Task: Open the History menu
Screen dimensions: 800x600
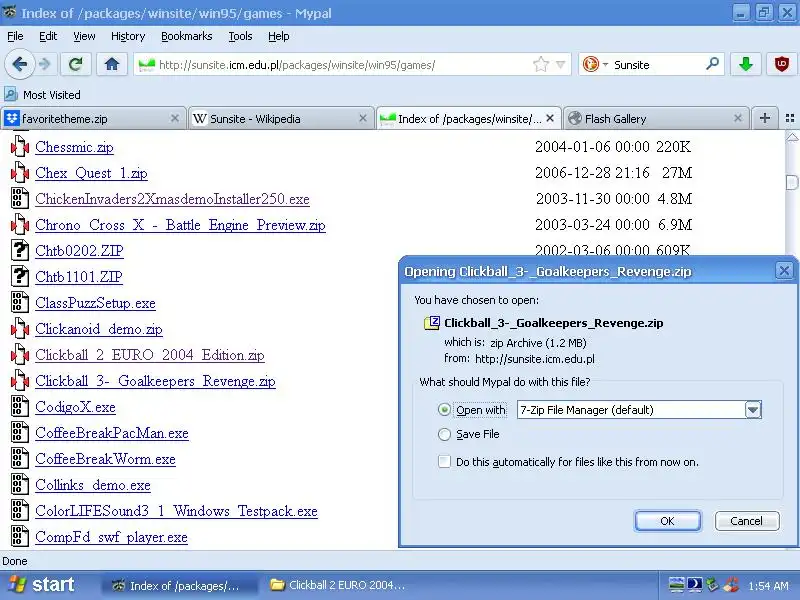Action: click(x=128, y=36)
